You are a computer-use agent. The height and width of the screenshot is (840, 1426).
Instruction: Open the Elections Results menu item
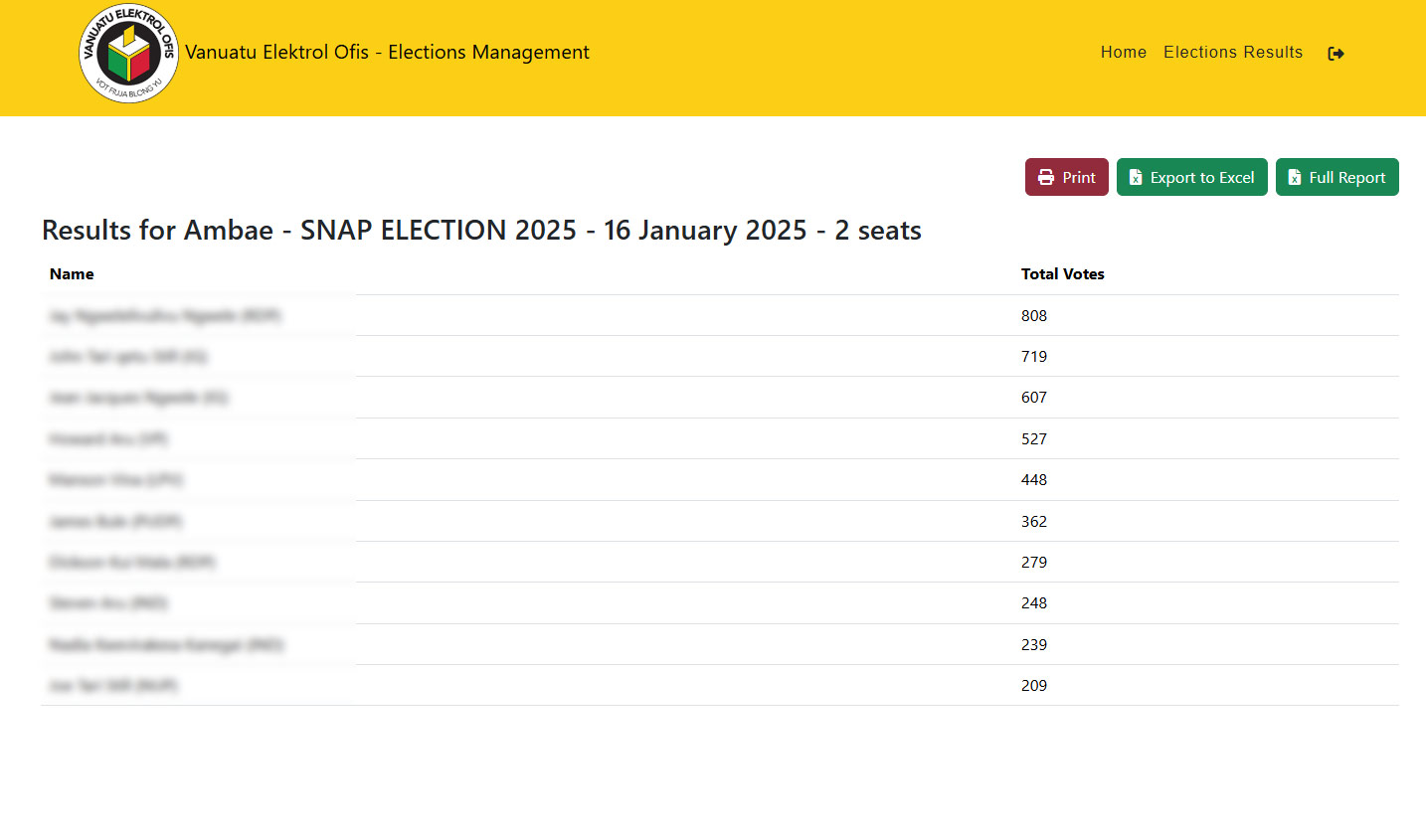(x=1232, y=53)
